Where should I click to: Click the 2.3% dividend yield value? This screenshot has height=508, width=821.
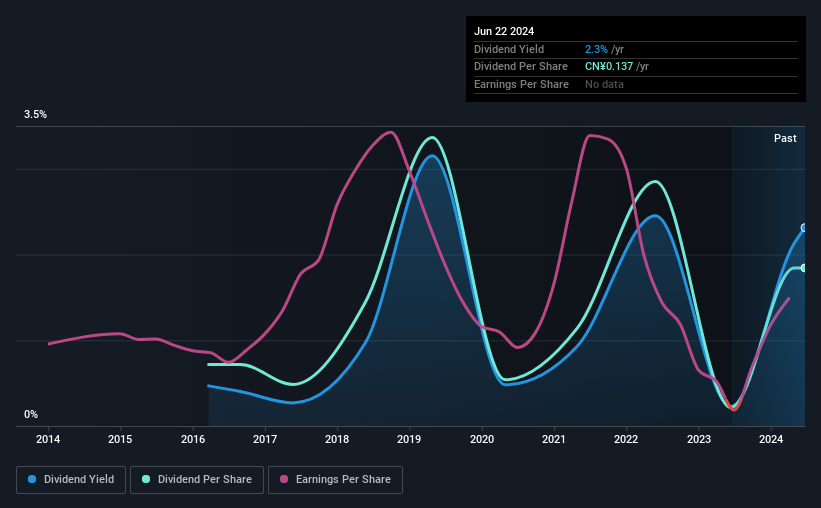point(596,49)
